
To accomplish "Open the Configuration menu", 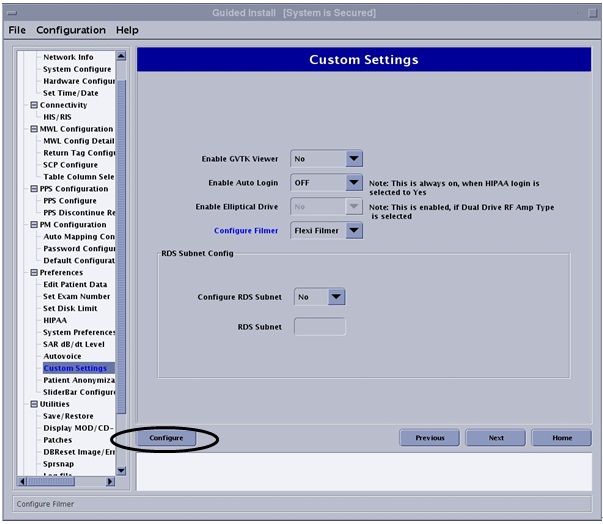I will (70, 30).
